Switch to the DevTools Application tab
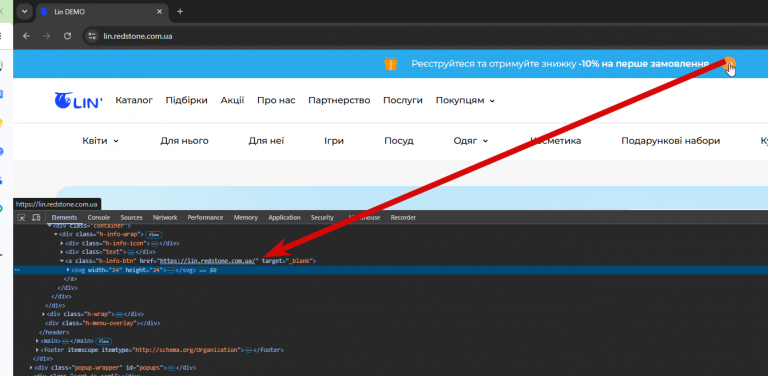The image size is (768, 376). coord(284,217)
